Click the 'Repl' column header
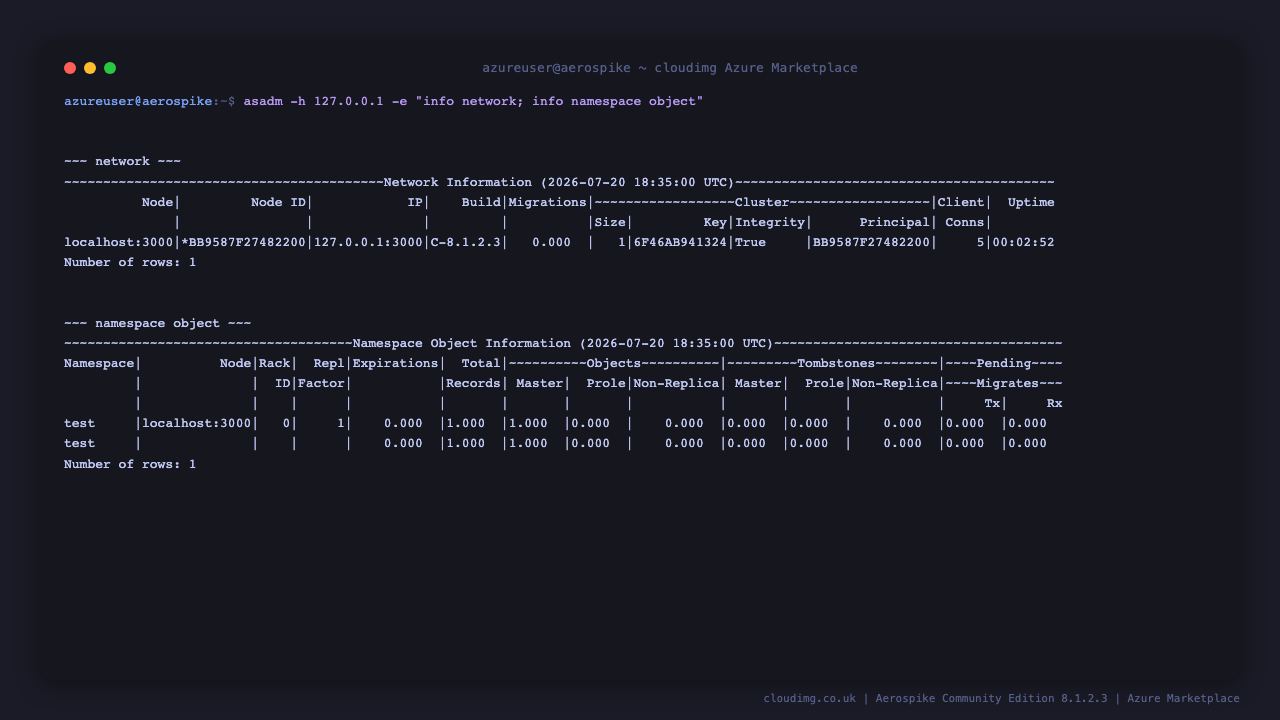 click(x=329, y=363)
